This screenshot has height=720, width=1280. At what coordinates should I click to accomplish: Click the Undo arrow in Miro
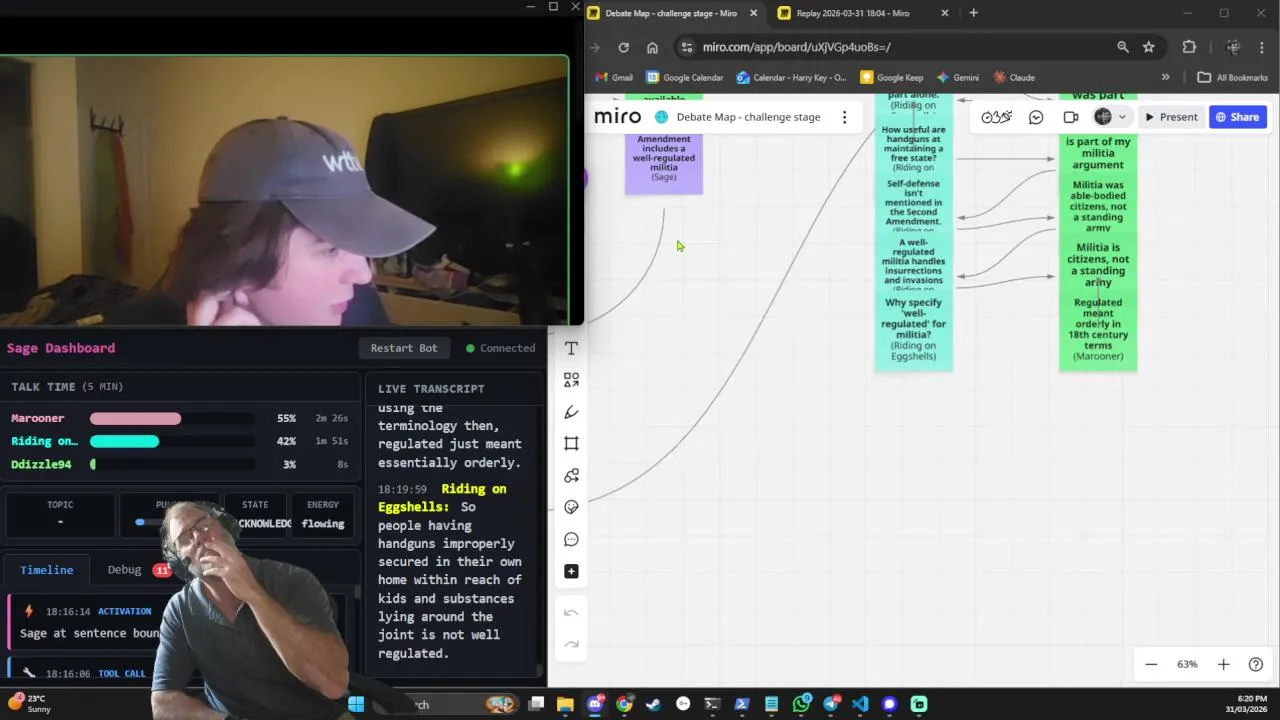(x=571, y=612)
